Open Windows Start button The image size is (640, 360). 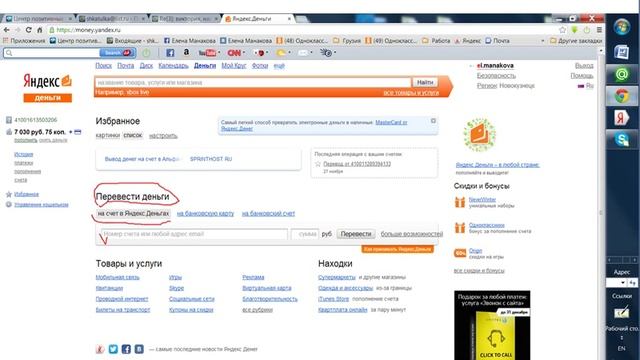coord(622,27)
